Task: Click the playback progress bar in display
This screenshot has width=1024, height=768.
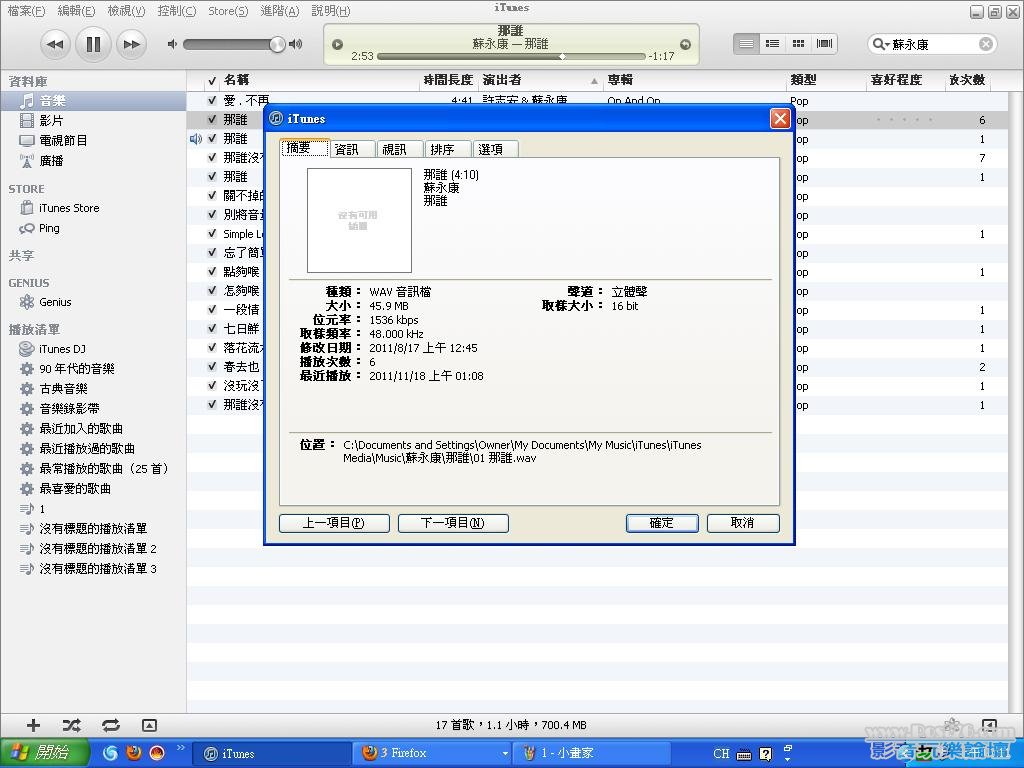Action: pyautogui.click(x=511, y=57)
